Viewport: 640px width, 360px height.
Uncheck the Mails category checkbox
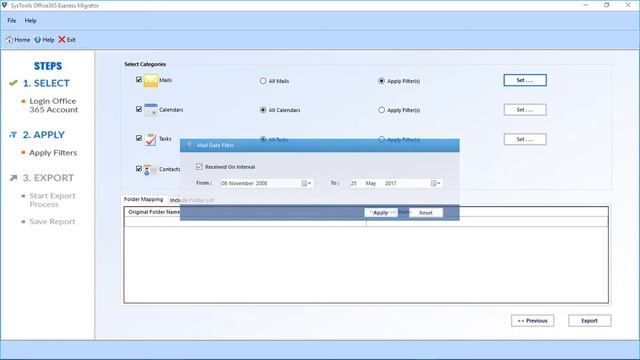[x=139, y=80]
